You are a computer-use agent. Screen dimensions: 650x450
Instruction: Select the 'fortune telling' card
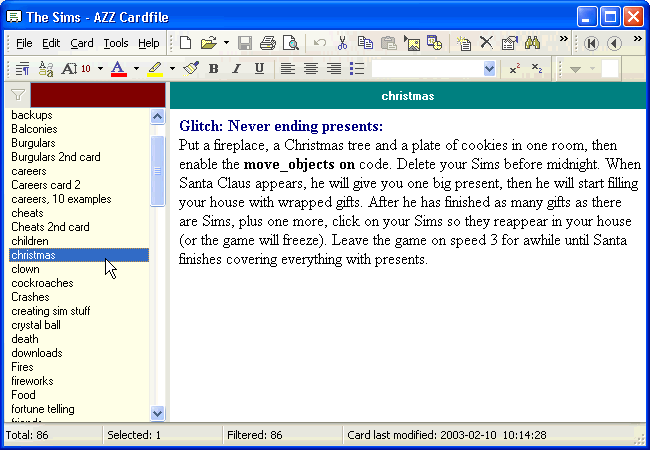point(43,409)
